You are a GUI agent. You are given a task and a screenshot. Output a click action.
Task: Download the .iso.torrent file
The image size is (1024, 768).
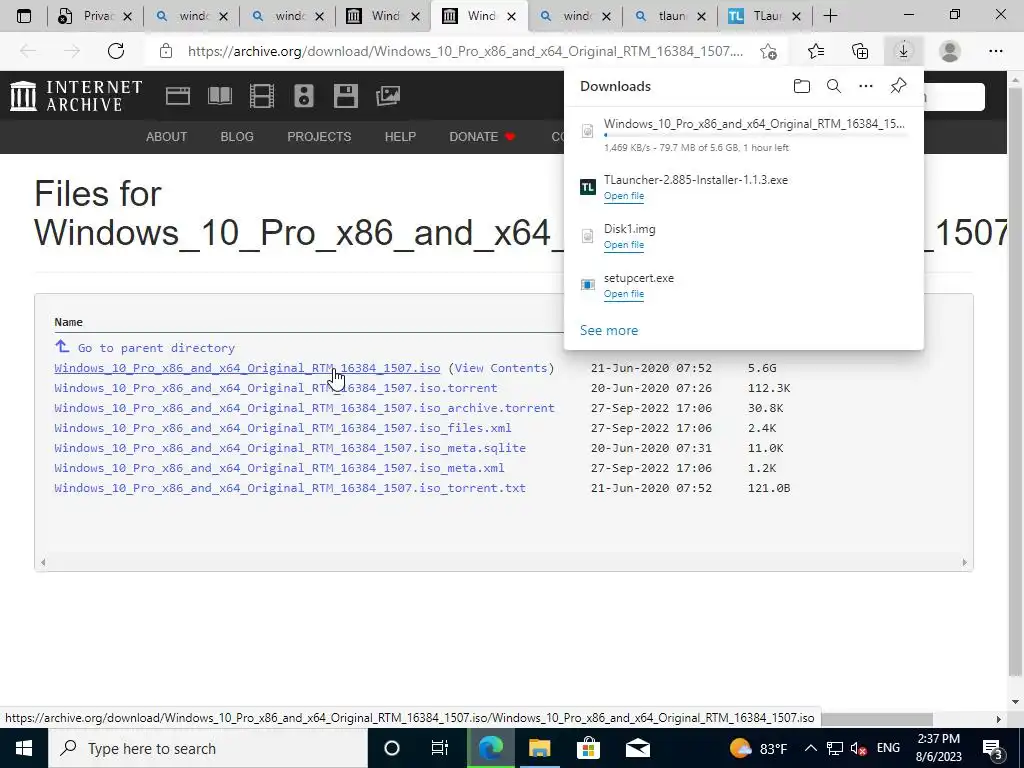pyautogui.click(x=276, y=388)
